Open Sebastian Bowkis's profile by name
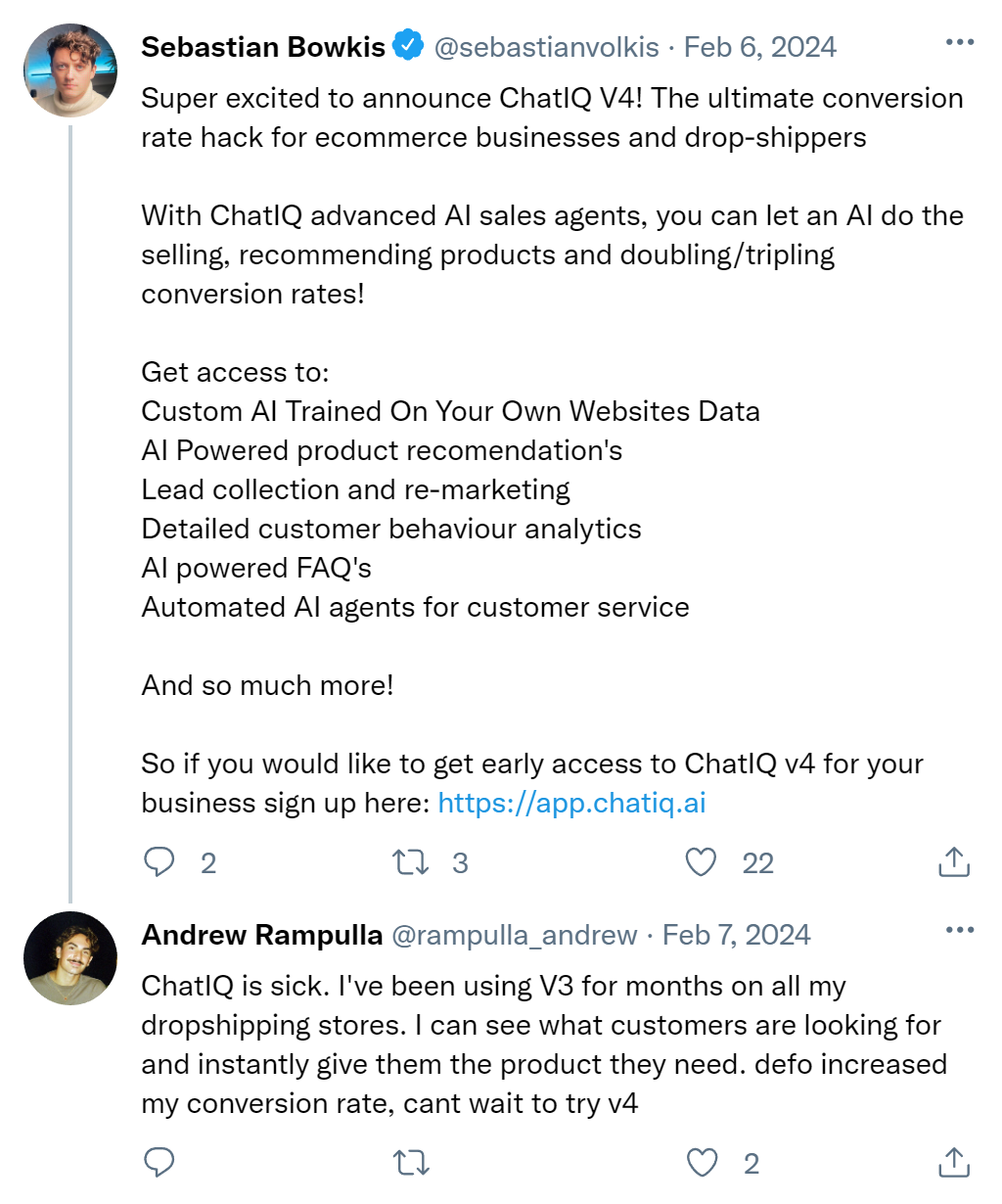The image size is (1002, 1204). 263,47
